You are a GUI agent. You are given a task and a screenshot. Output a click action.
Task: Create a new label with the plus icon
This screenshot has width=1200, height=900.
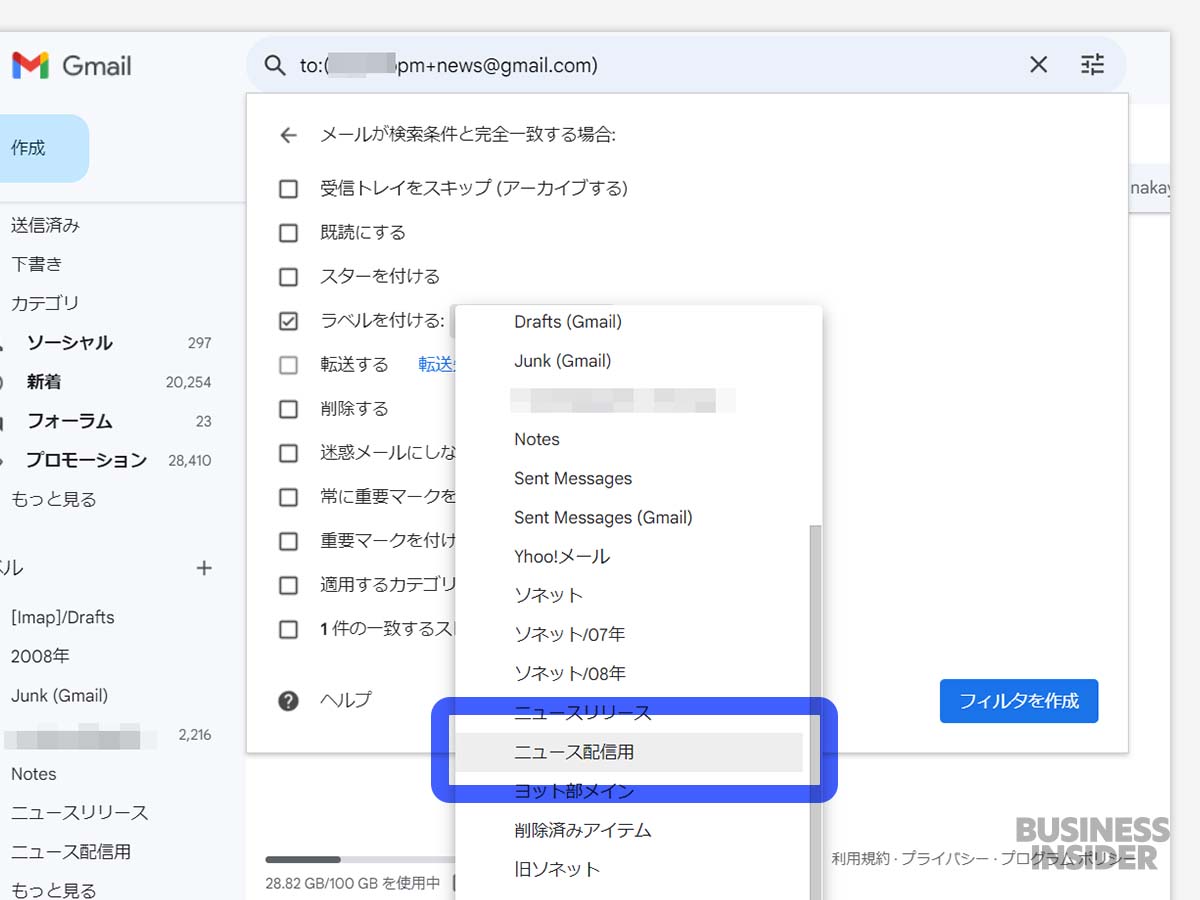click(203, 568)
